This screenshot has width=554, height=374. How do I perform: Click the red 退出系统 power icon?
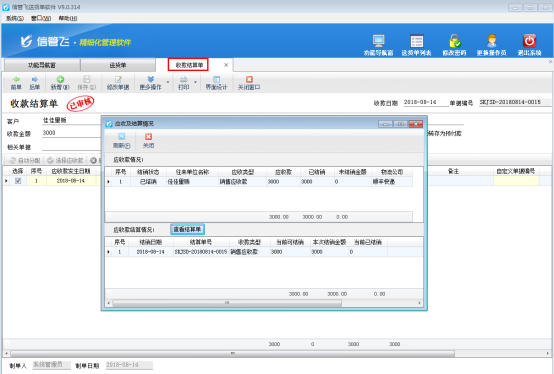(529, 41)
